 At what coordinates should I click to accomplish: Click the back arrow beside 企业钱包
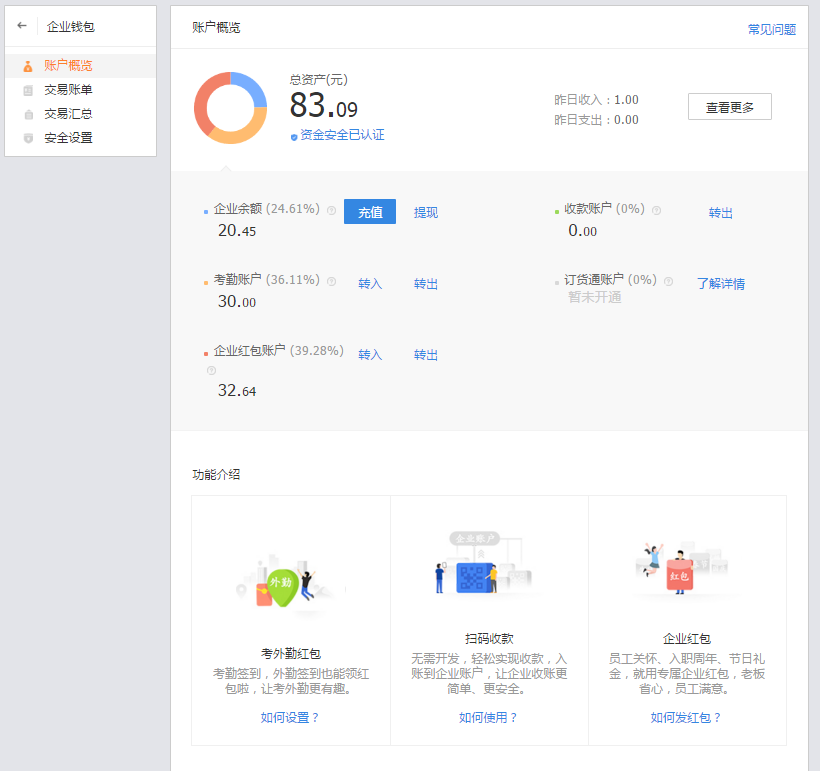tap(22, 26)
